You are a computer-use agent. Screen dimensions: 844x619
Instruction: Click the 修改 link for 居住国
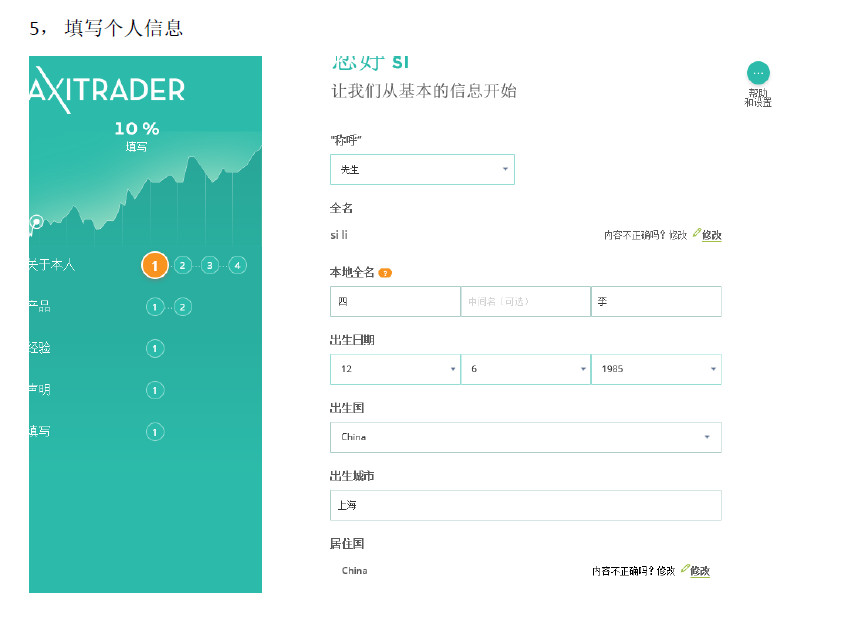pyautogui.click(x=700, y=571)
